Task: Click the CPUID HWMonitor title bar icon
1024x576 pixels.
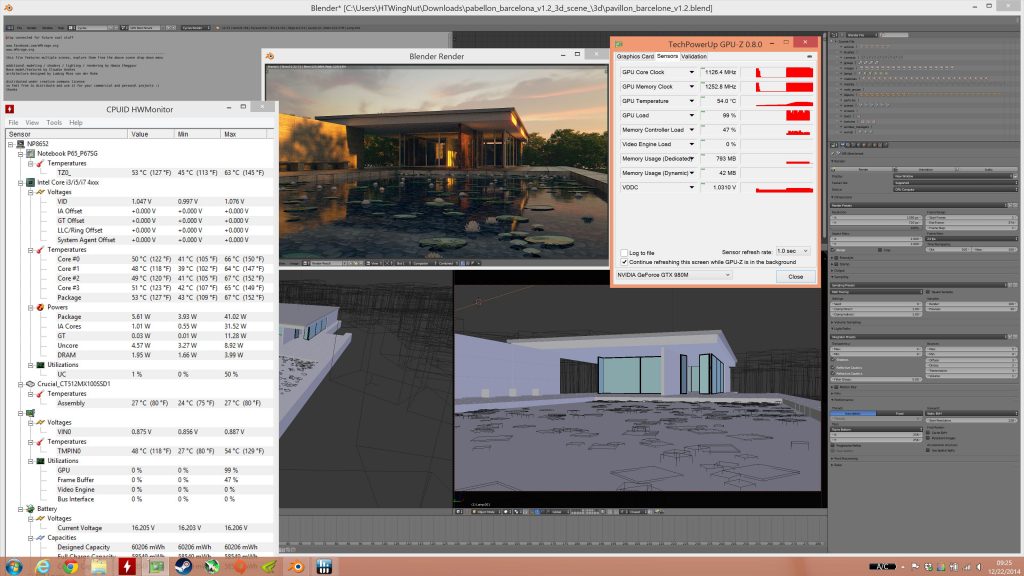Action: tap(9, 109)
